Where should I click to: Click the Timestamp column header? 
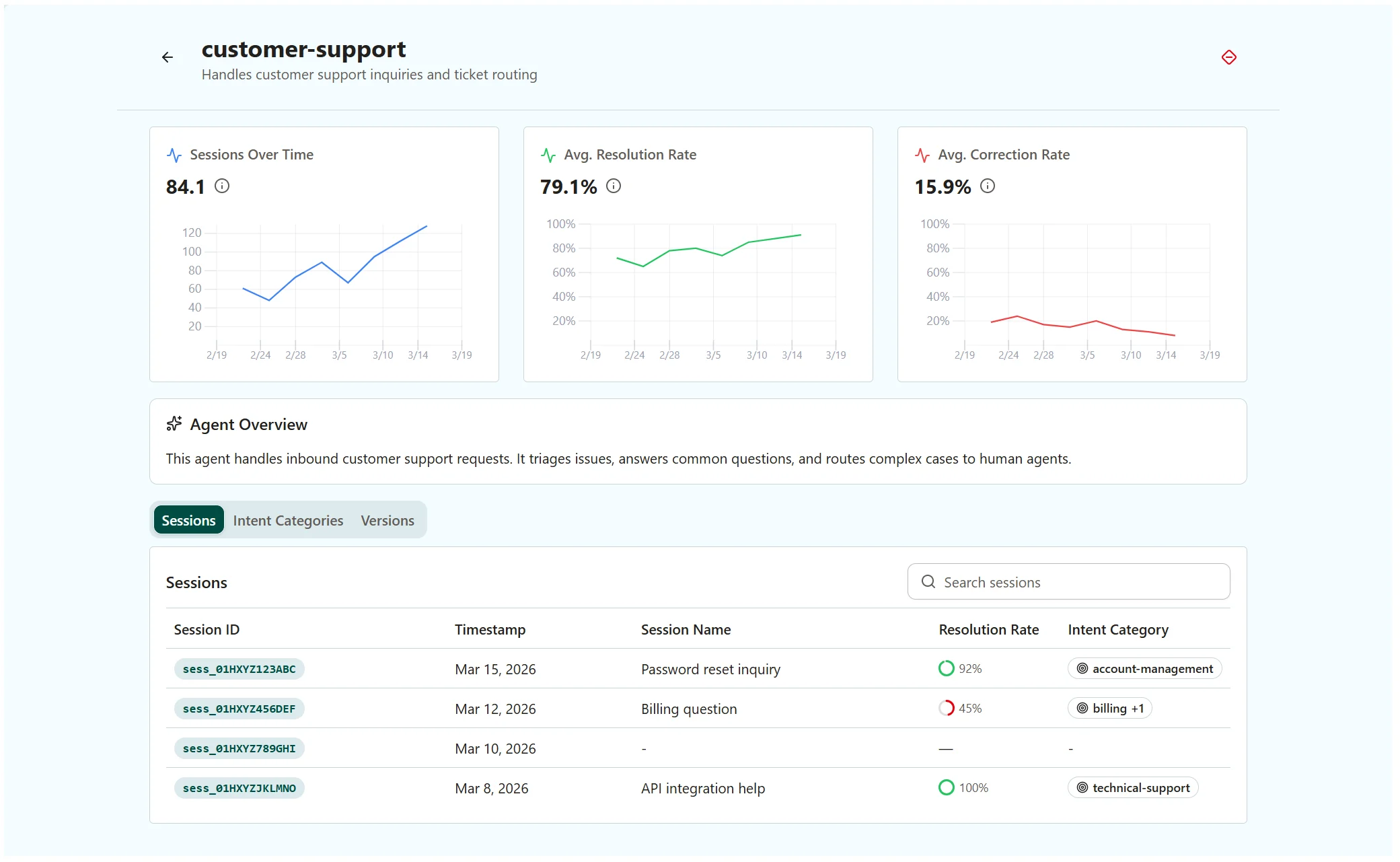[490, 630]
